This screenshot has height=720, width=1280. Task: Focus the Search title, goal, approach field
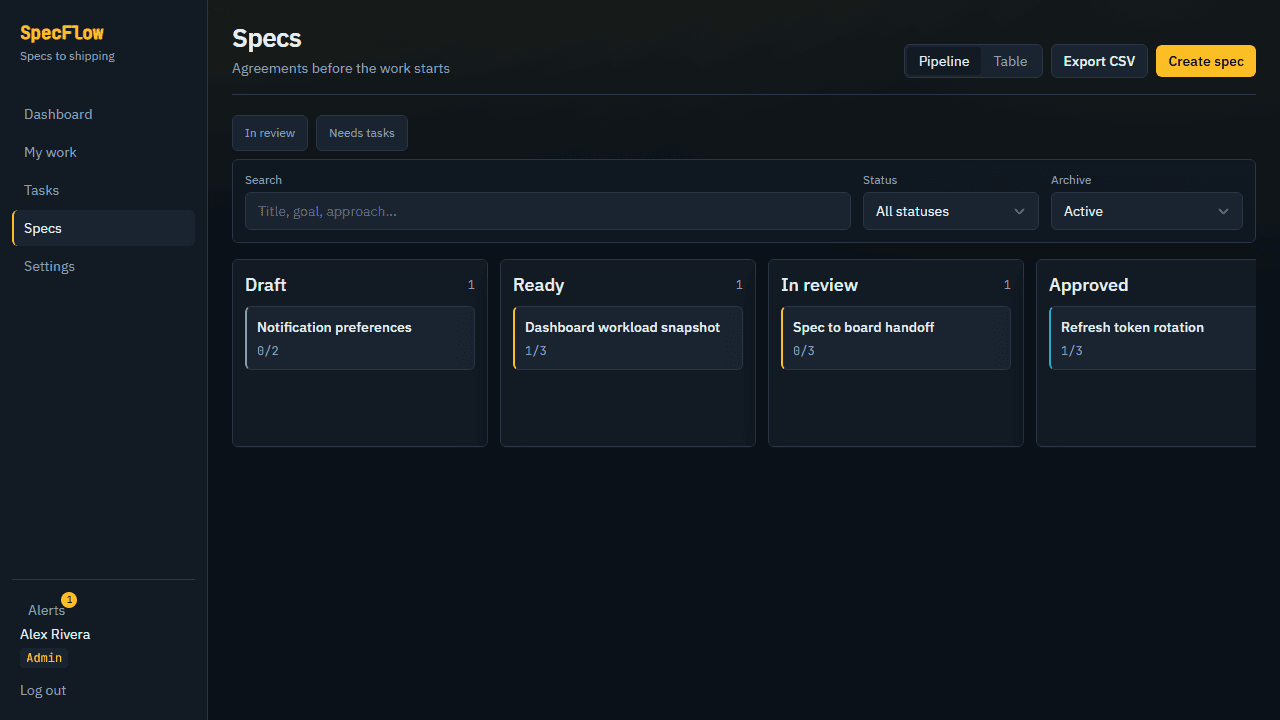pos(548,211)
